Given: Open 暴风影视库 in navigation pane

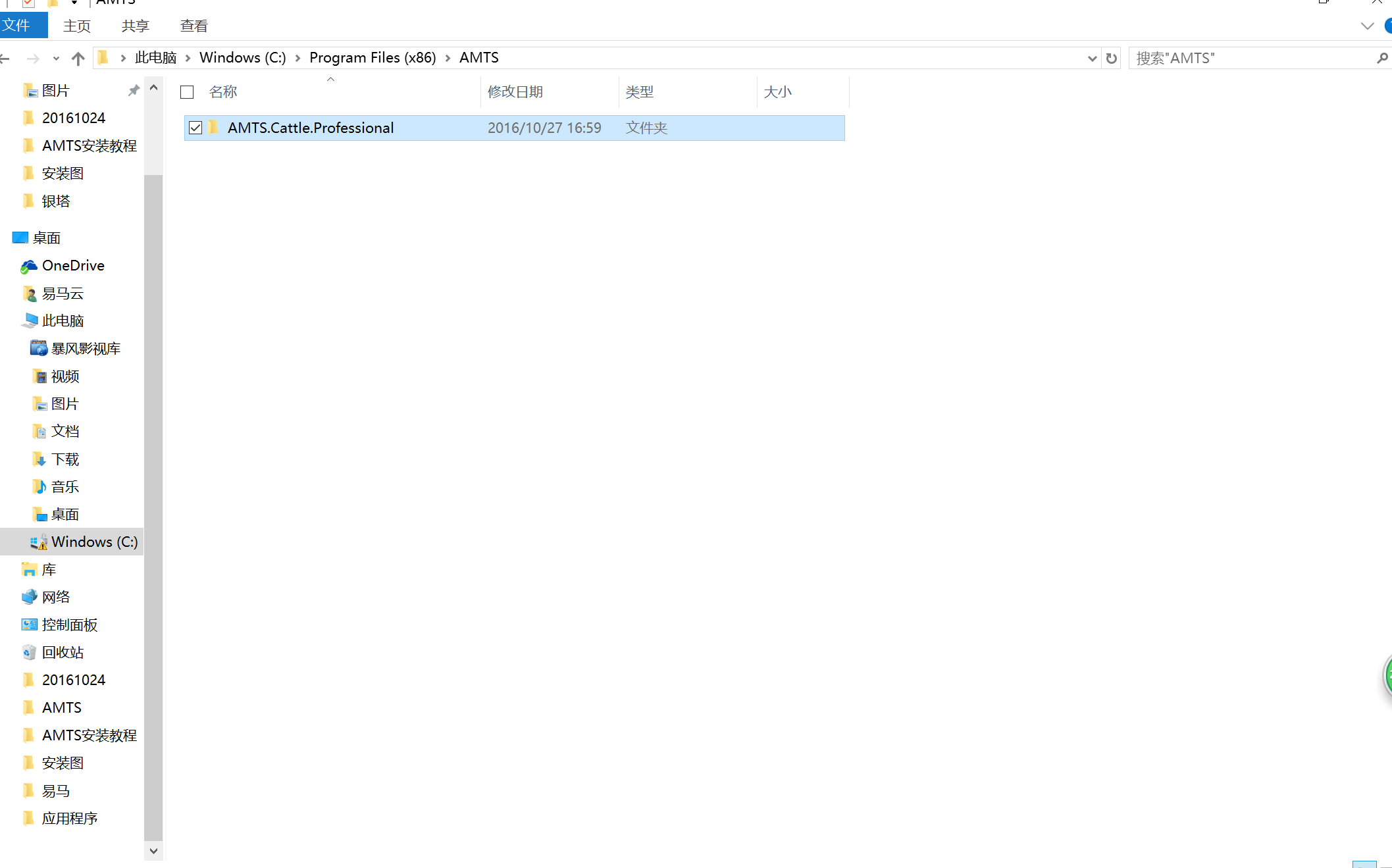Looking at the screenshot, I should click(x=86, y=348).
